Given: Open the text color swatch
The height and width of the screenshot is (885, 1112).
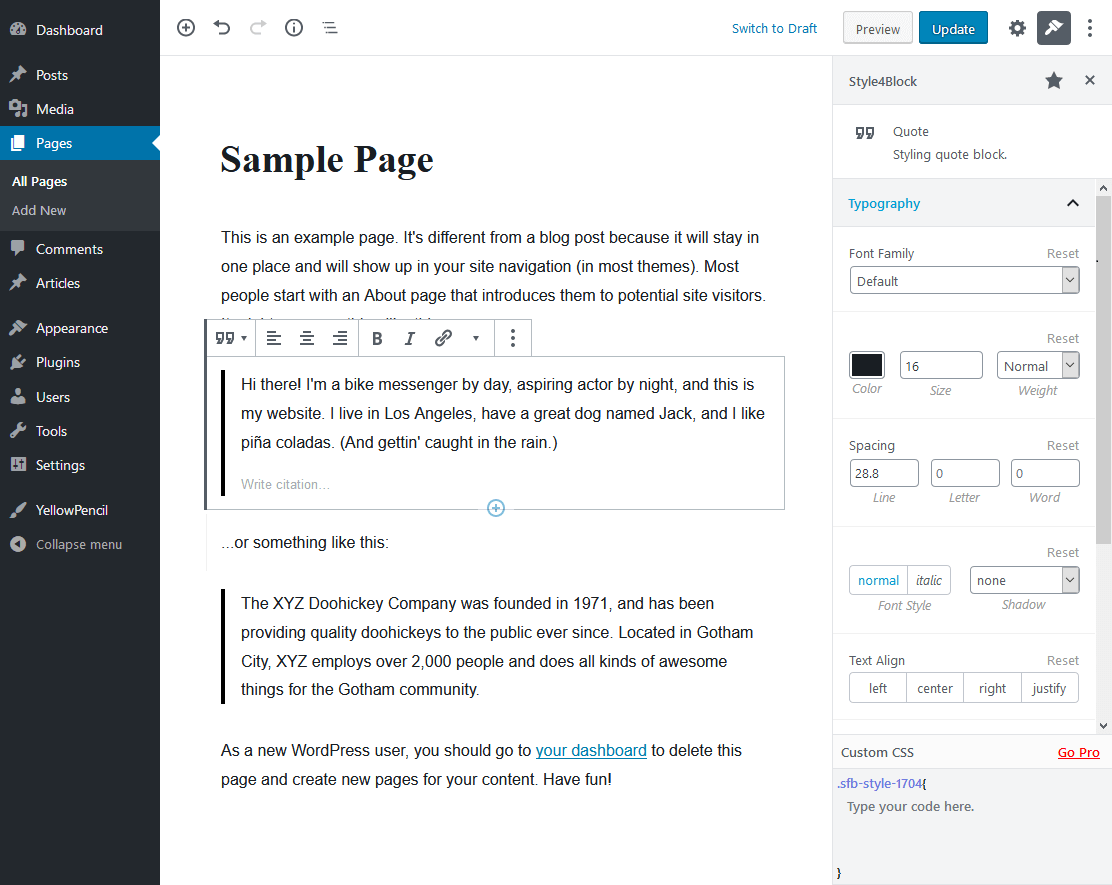Looking at the screenshot, I should 866,364.
